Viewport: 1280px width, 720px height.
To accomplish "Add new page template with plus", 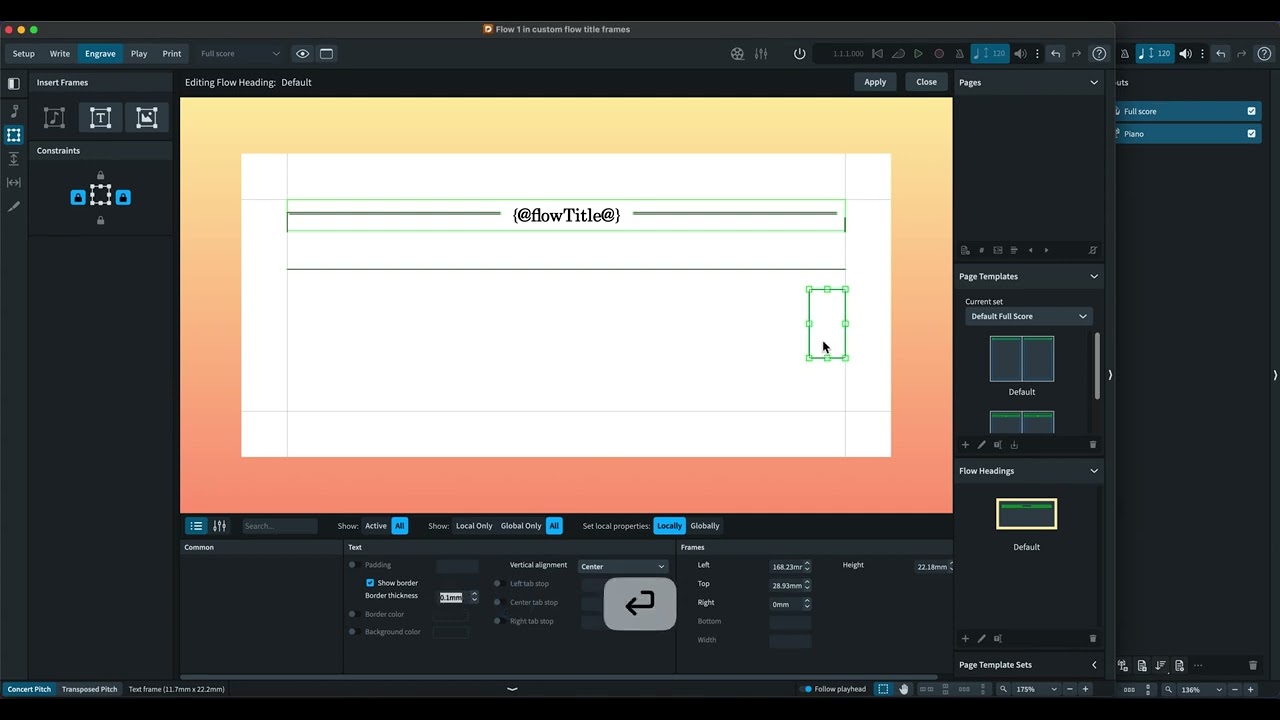I will coord(965,445).
